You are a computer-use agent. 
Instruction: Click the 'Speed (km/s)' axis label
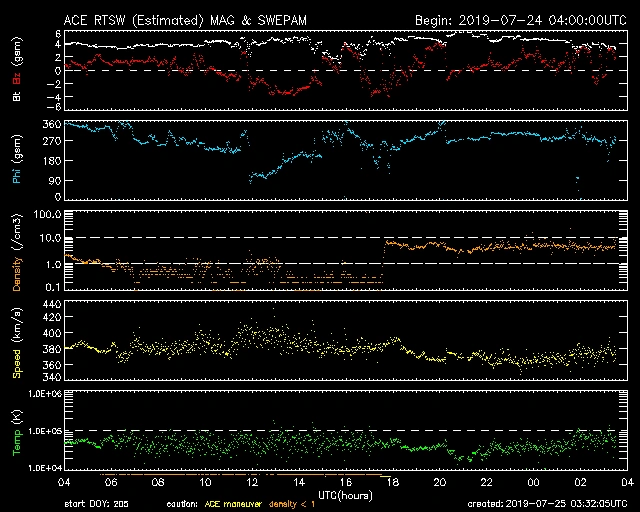(17, 343)
